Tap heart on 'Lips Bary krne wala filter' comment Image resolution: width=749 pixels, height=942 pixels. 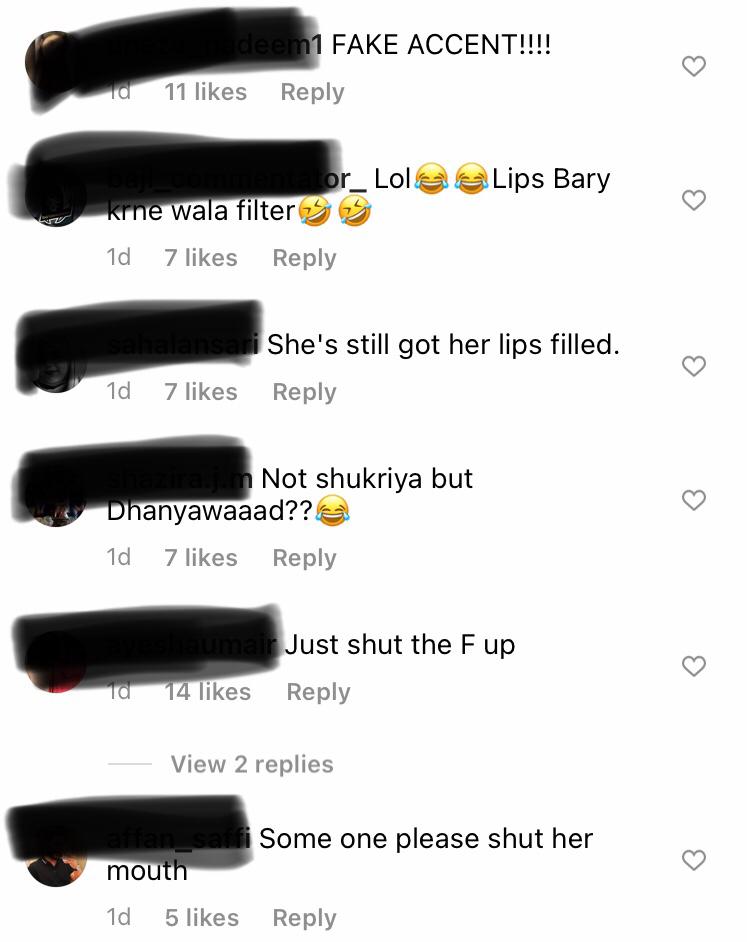694,200
